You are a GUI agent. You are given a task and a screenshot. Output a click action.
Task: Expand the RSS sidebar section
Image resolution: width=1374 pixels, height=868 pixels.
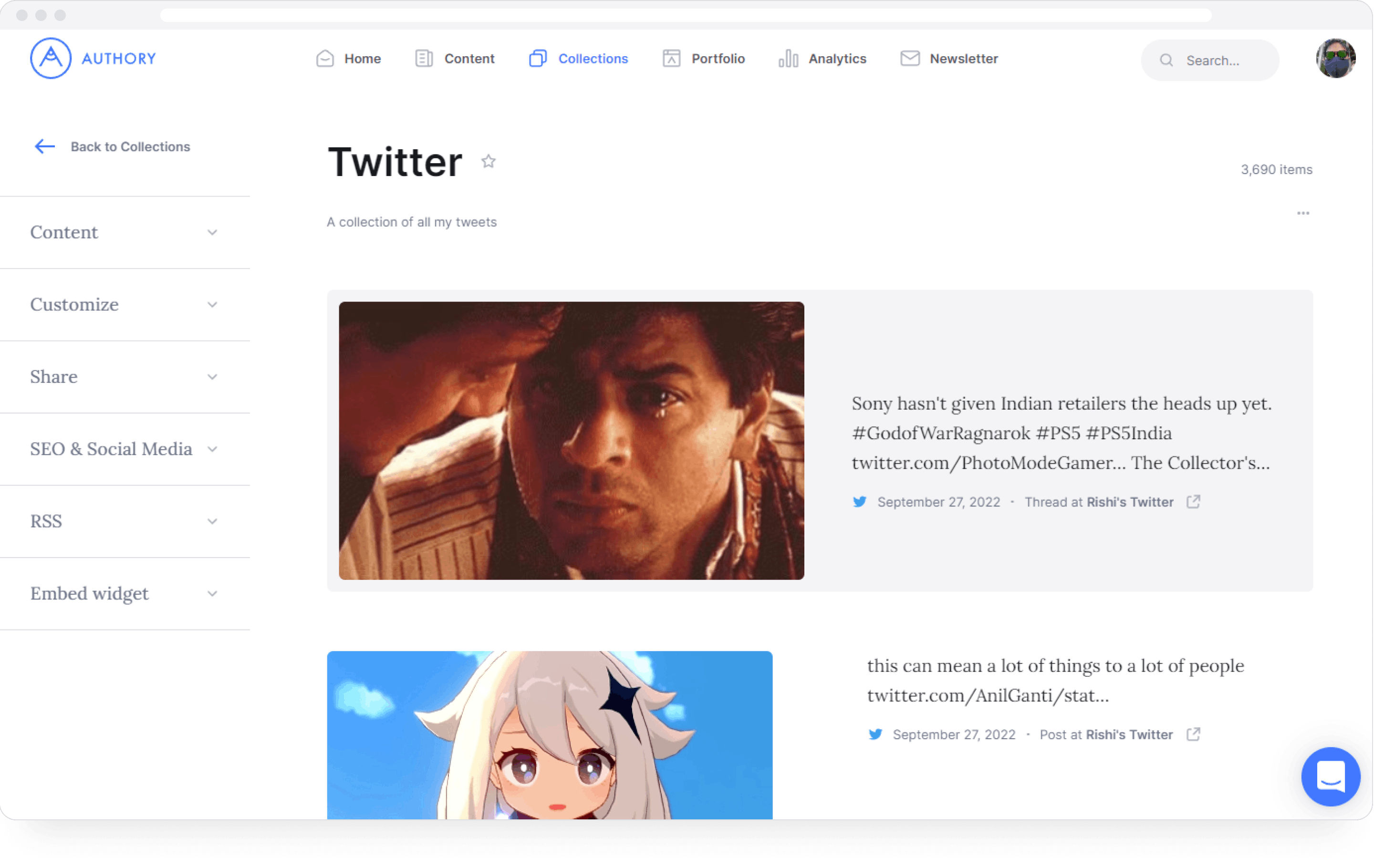click(x=125, y=521)
